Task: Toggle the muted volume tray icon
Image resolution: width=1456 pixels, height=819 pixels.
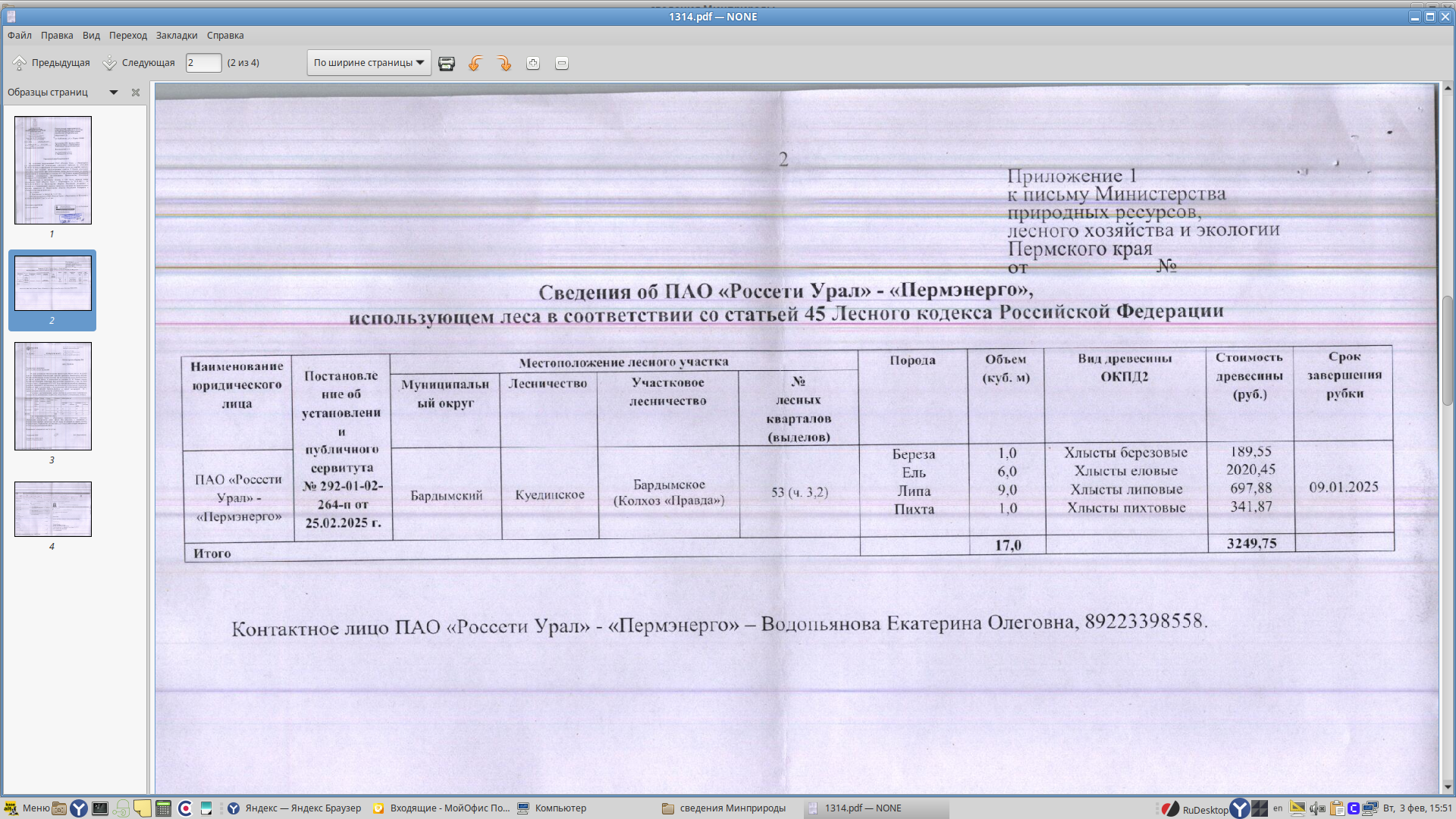Action: pos(1317,808)
